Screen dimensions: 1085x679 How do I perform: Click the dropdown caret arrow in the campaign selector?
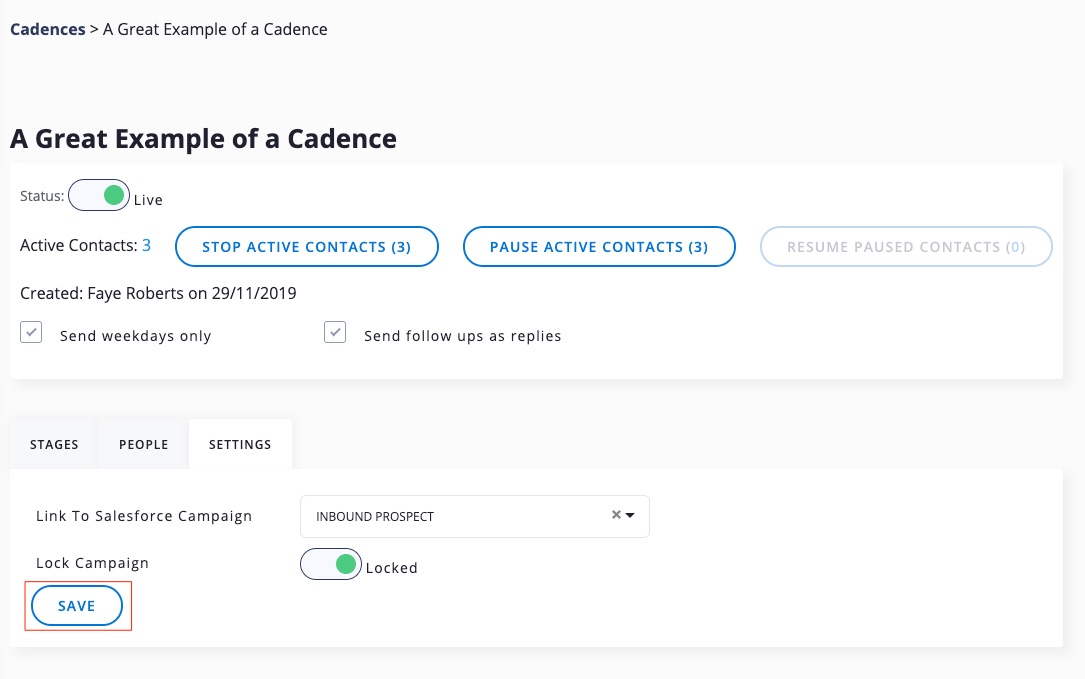pos(630,516)
